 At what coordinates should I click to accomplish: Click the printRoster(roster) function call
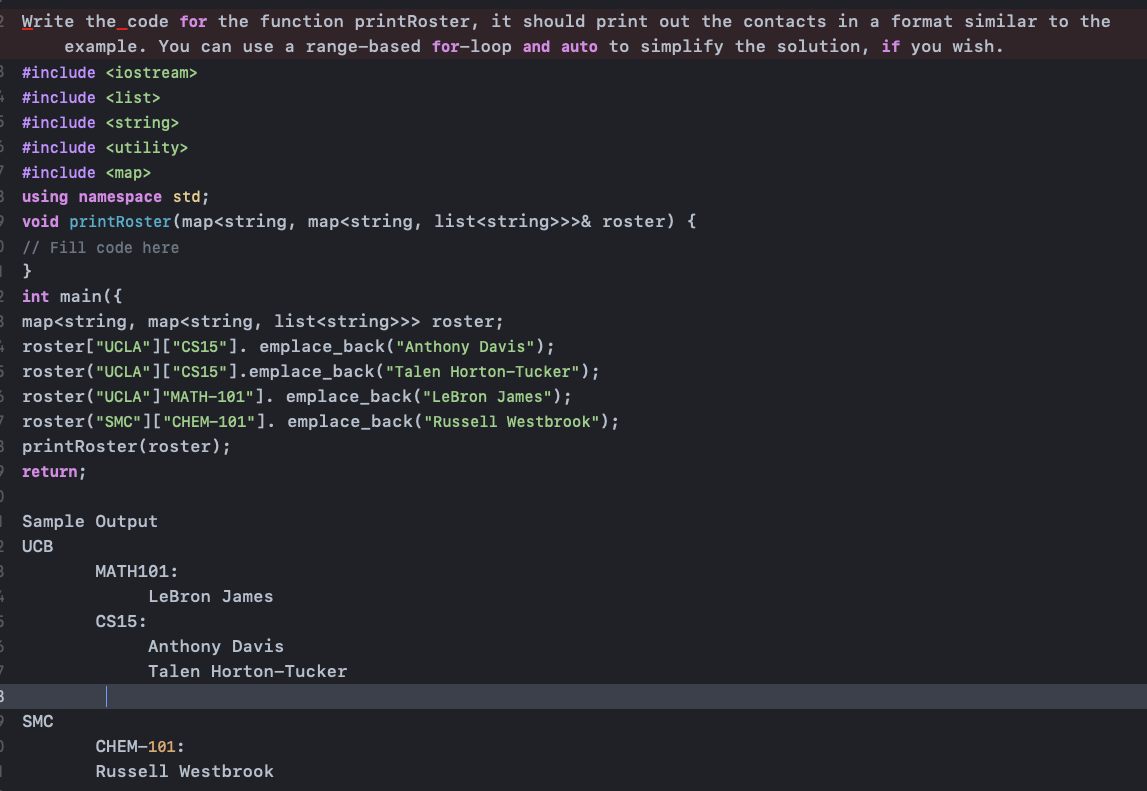tap(125, 446)
